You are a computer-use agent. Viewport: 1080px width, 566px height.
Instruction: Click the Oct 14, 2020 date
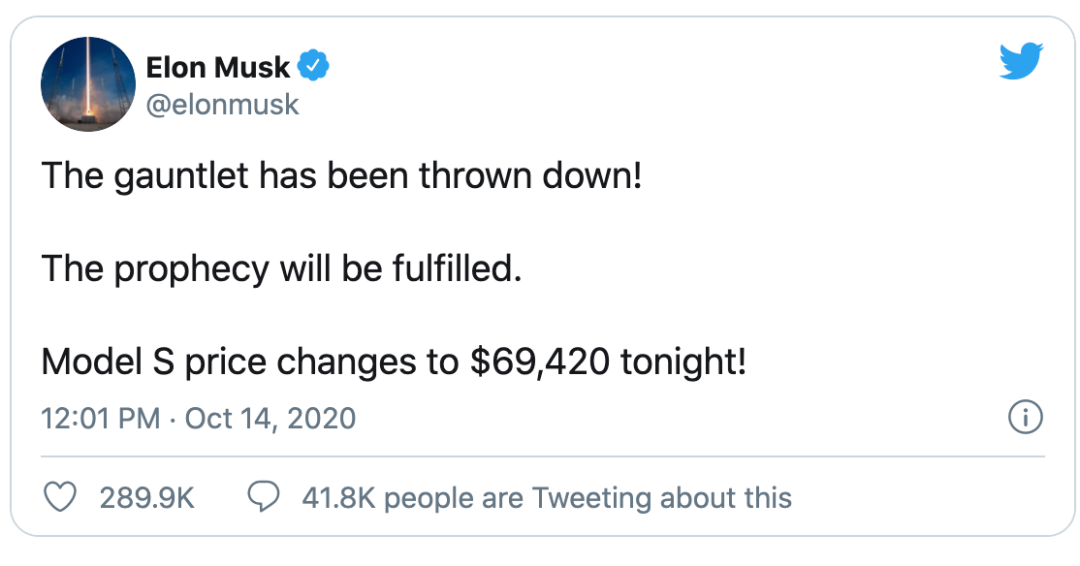(x=270, y=419)
